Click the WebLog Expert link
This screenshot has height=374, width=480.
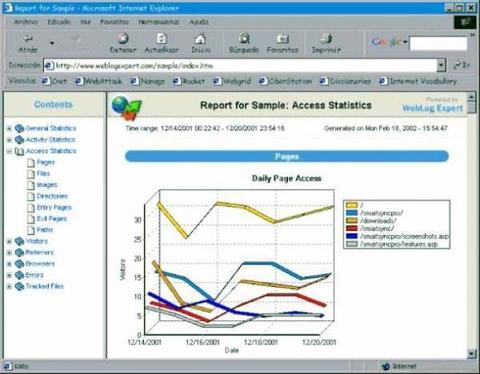432,108
